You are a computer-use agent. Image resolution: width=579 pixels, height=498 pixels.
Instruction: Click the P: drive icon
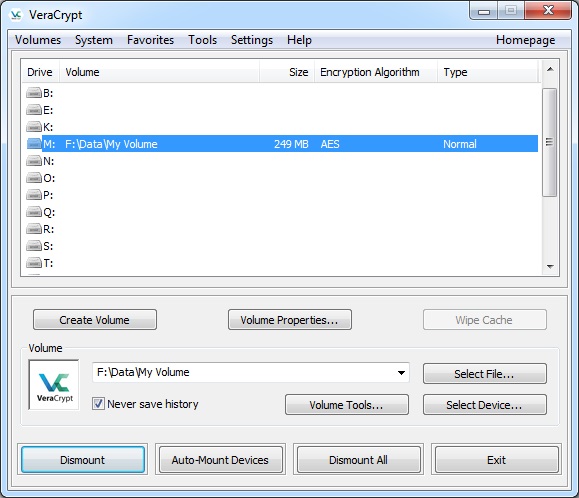(x=34, y=195)
